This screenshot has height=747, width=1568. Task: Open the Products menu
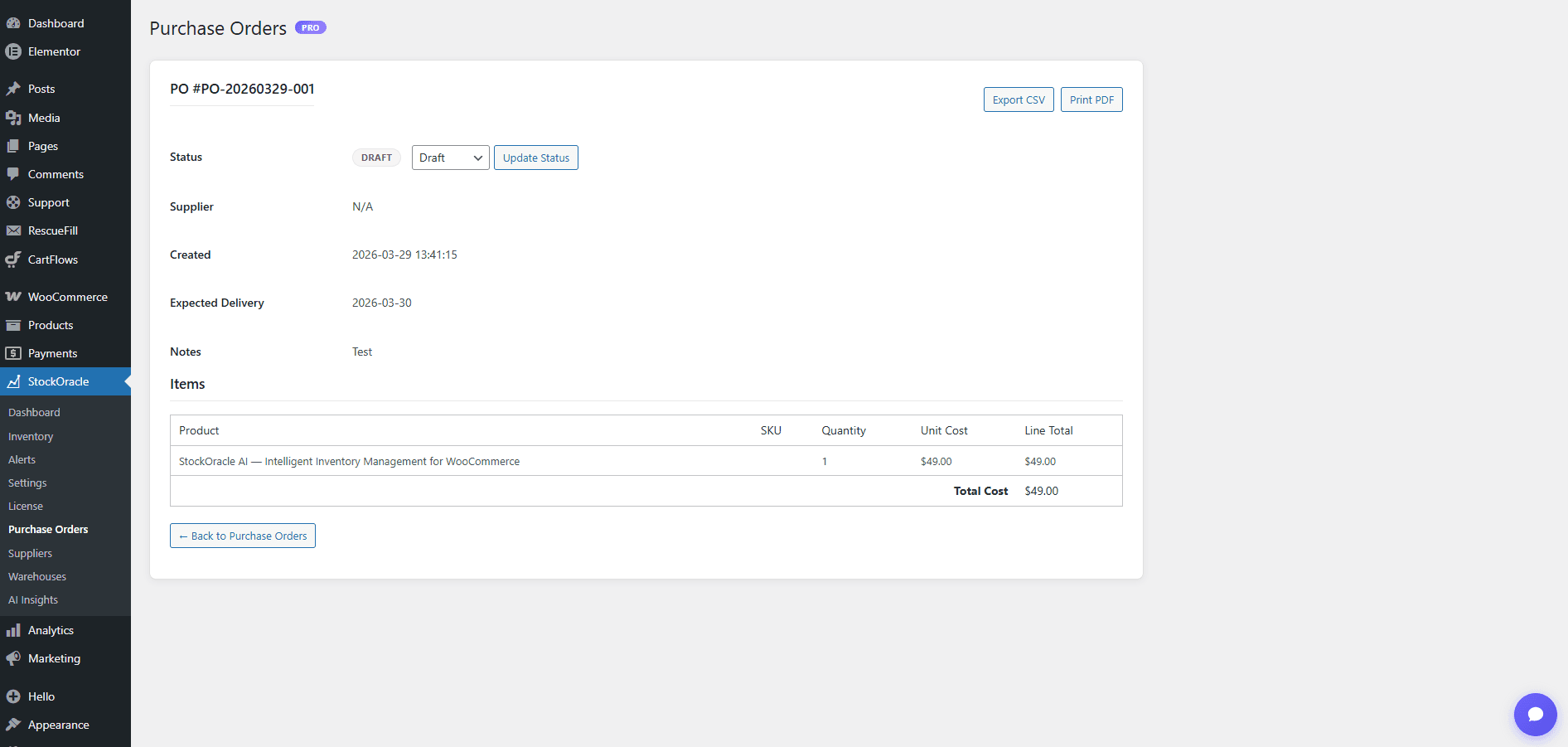coord(51,325)
